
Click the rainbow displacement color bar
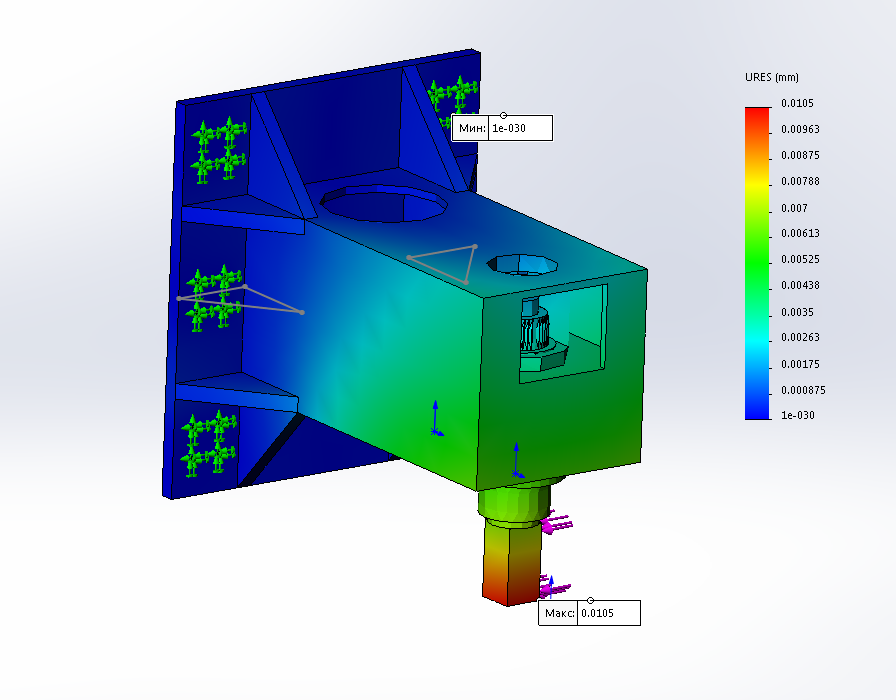point(758,263)
